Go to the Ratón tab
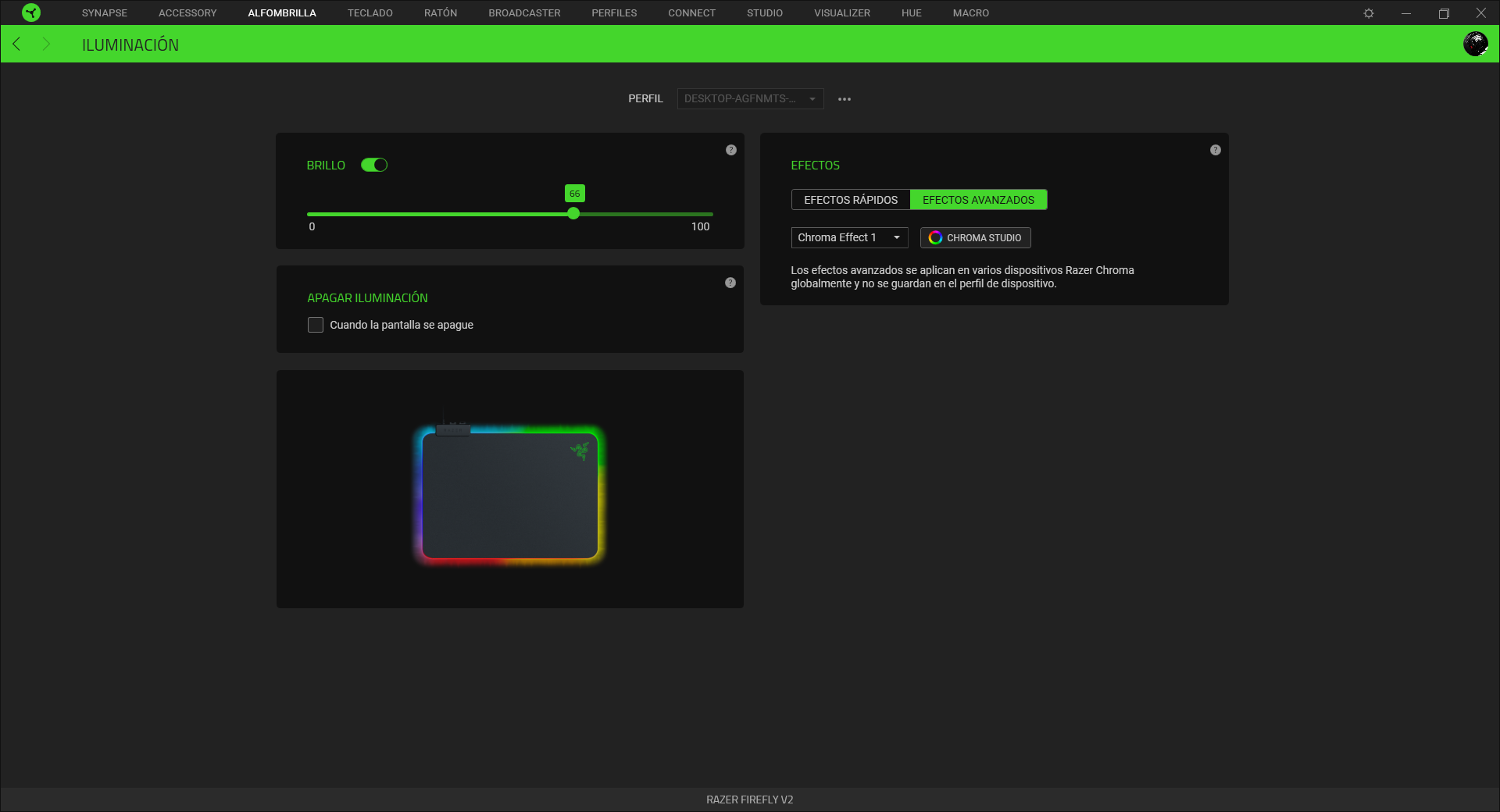The height and width of the screenshot is (812, 1500). (441, 13)
